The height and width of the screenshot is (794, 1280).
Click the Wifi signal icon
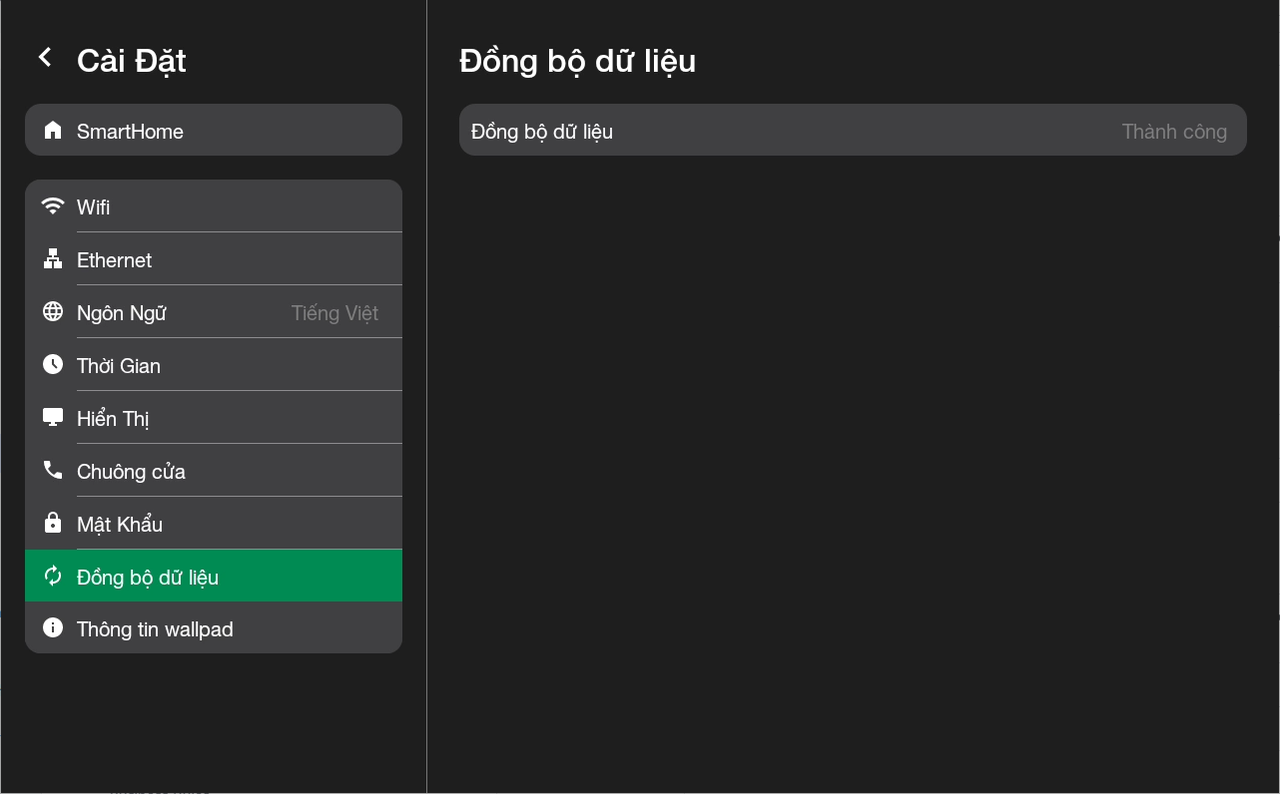pyautogui.click(x=53, y=206)
